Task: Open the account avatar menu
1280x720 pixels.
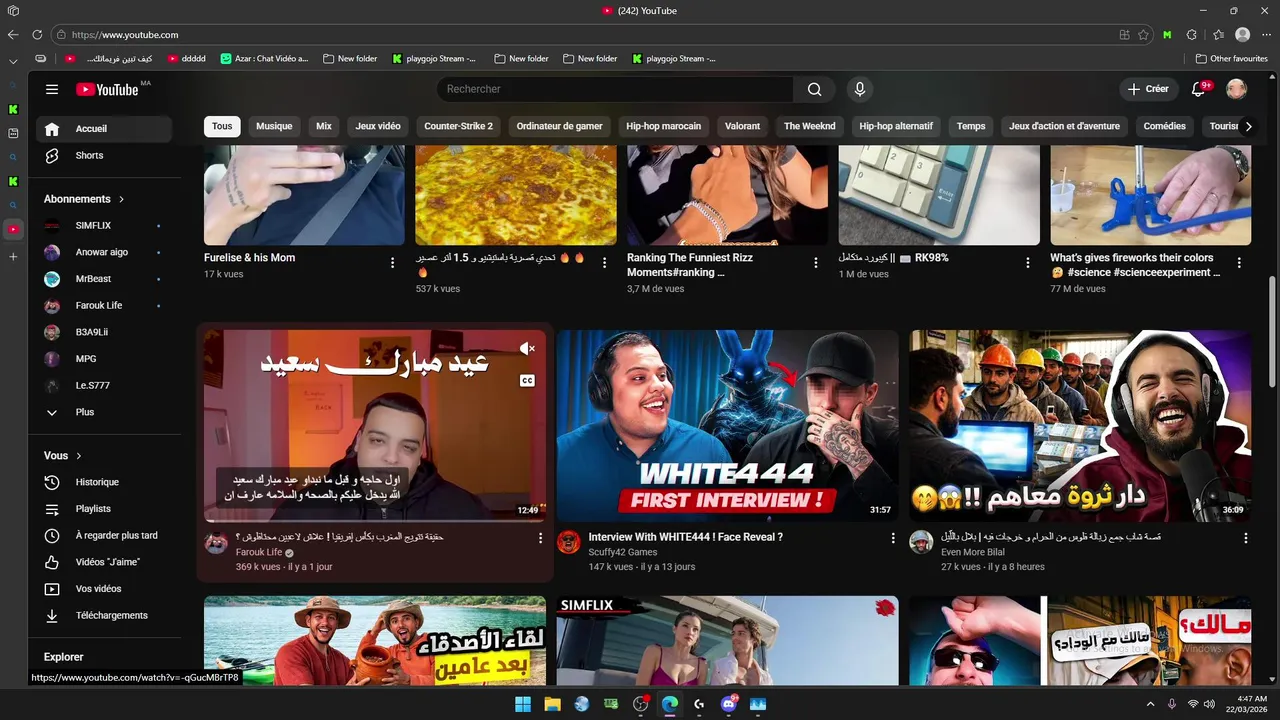Action: (1236, 89)
